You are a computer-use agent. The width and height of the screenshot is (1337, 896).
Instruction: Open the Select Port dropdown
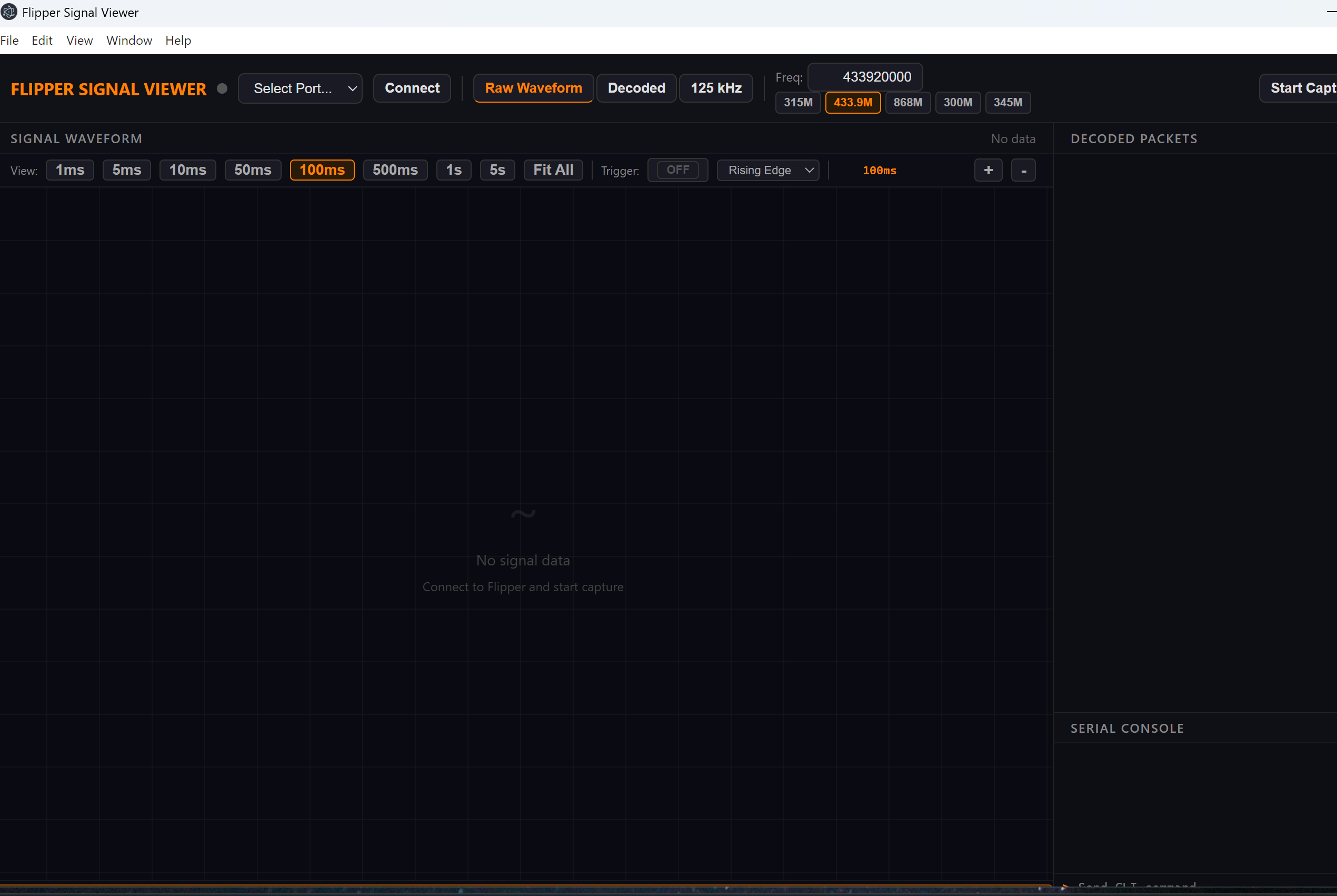click(x=300, y=88)
